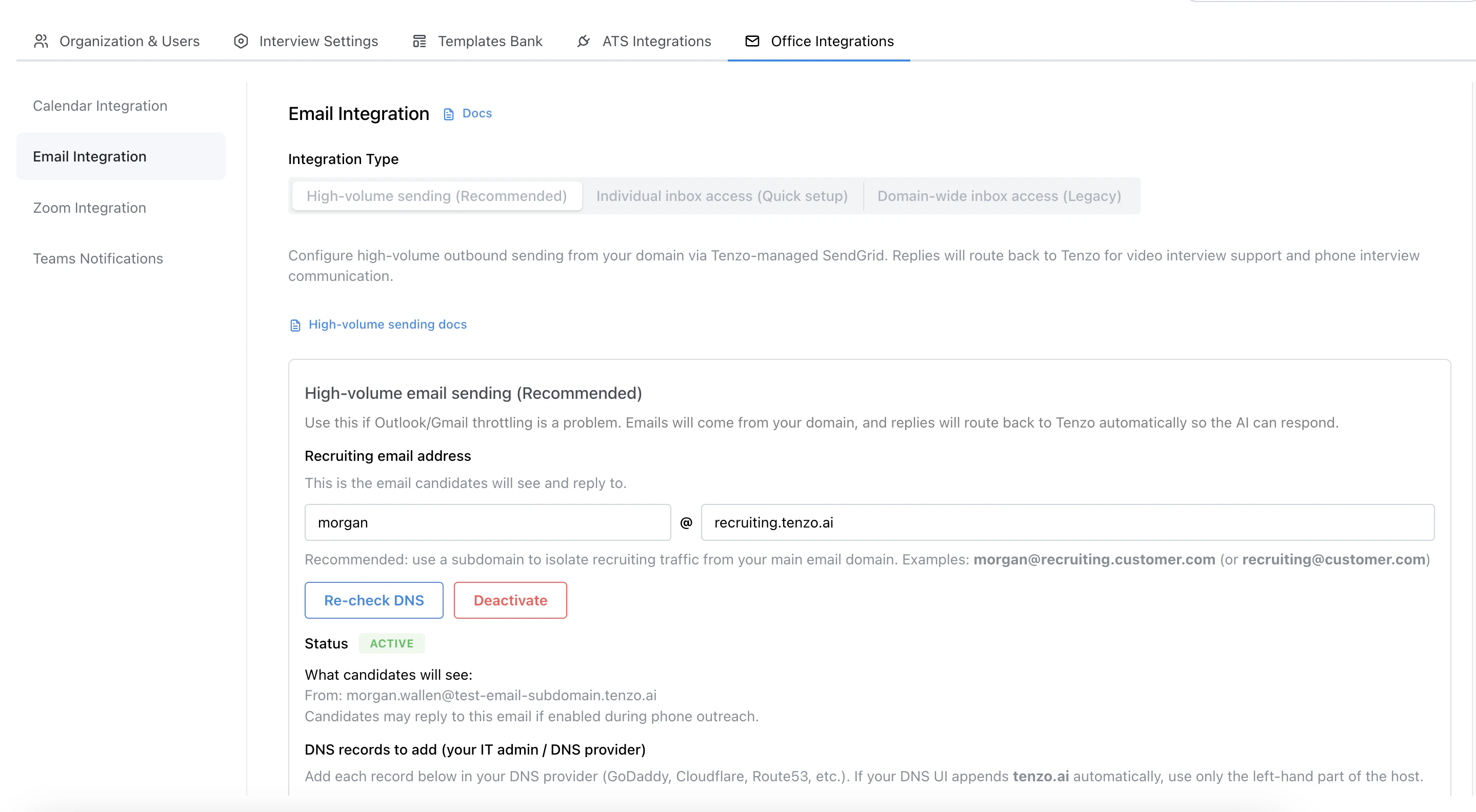Open Teams Notifications settings
The height and width of the screenshot is (812, 1476).
coord(98,258)
